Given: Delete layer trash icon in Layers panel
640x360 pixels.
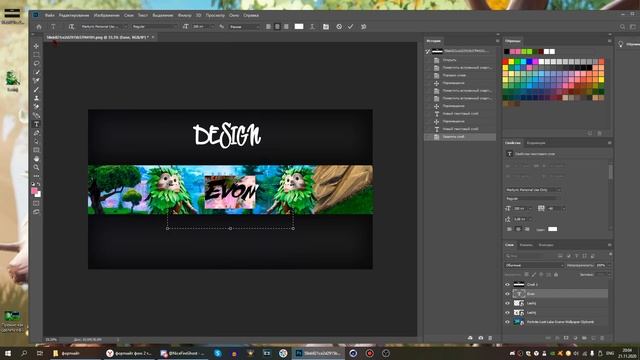Looking at the screenshot, I should 602,338.
